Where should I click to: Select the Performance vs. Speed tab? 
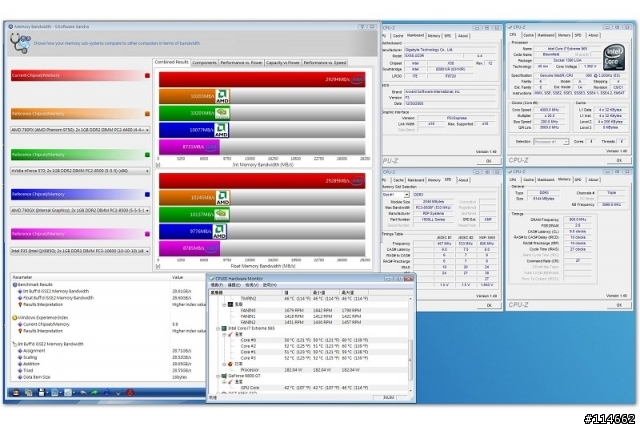click(325, 62)
